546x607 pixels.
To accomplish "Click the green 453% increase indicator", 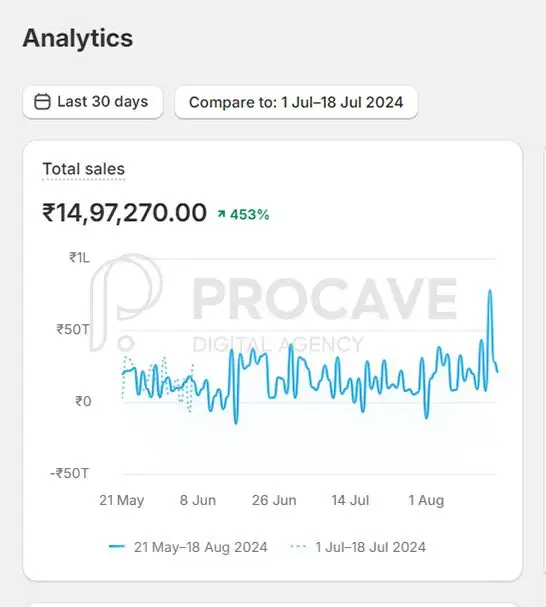I will (243, 214).
